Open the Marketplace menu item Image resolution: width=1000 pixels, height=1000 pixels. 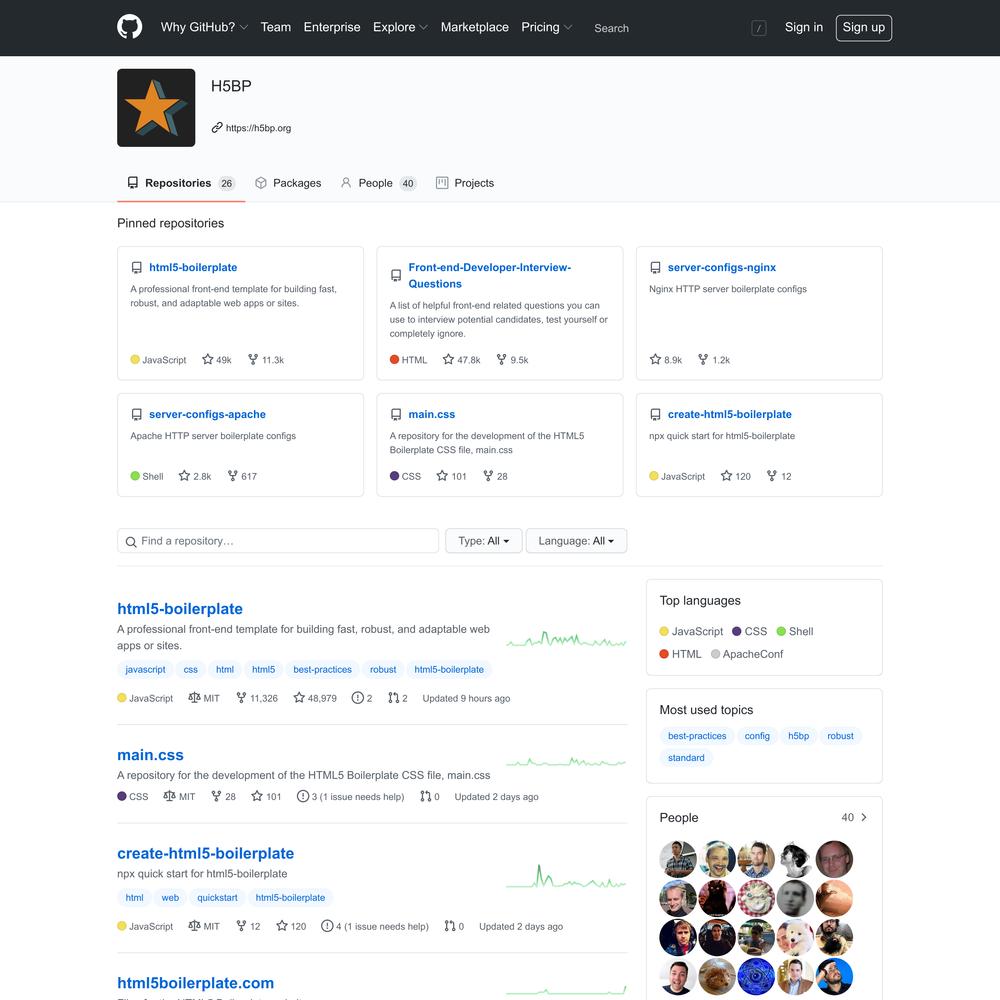pos(474,27)
